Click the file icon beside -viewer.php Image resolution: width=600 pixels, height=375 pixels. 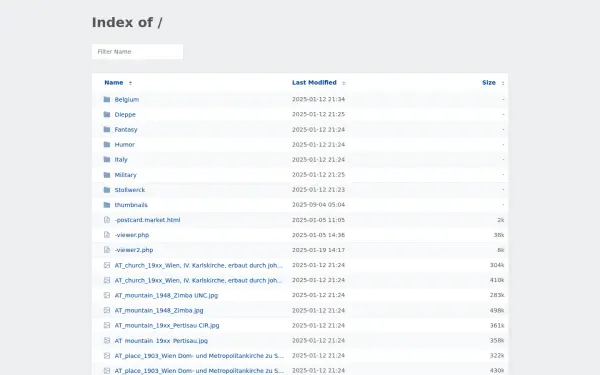tap(107, 235)
